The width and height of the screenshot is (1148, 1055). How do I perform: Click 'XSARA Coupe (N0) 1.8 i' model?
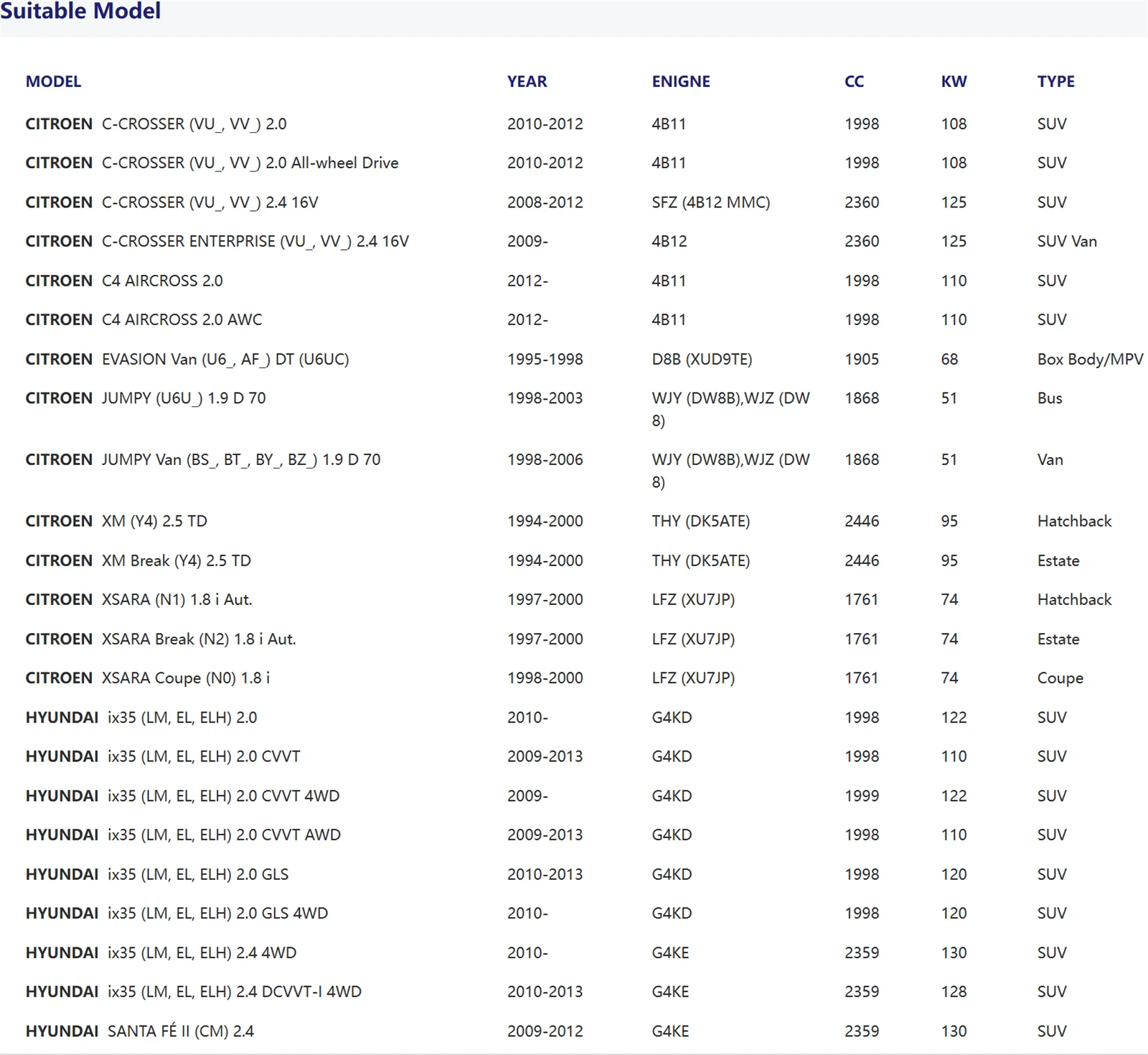click(186, 678)
